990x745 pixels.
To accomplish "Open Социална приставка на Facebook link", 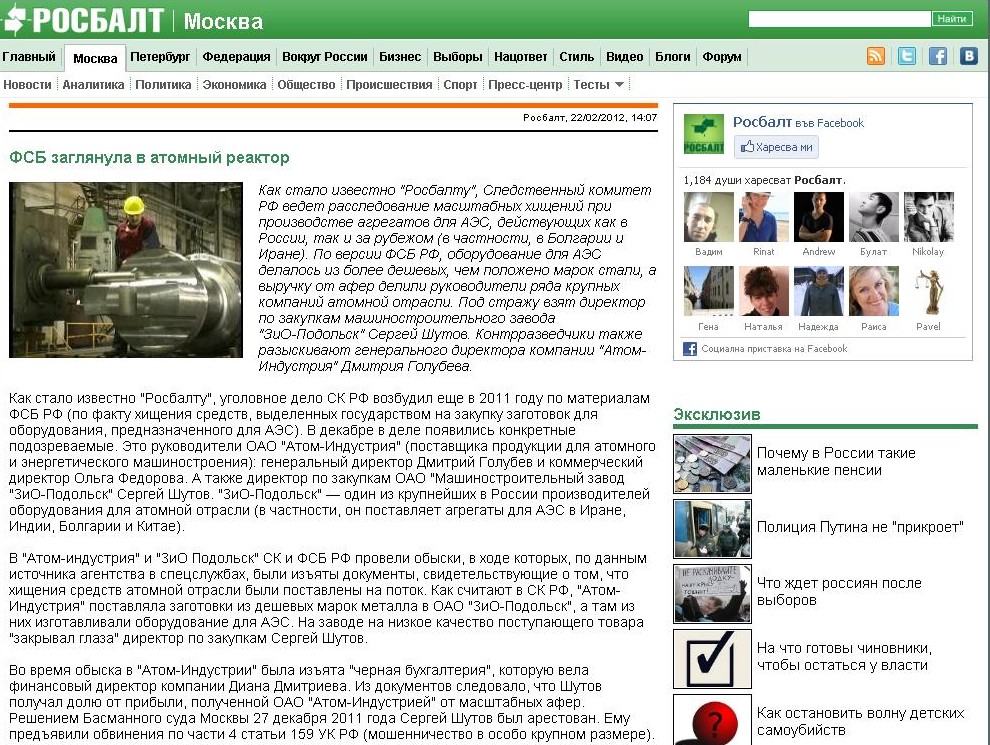I will coord(774,349).
